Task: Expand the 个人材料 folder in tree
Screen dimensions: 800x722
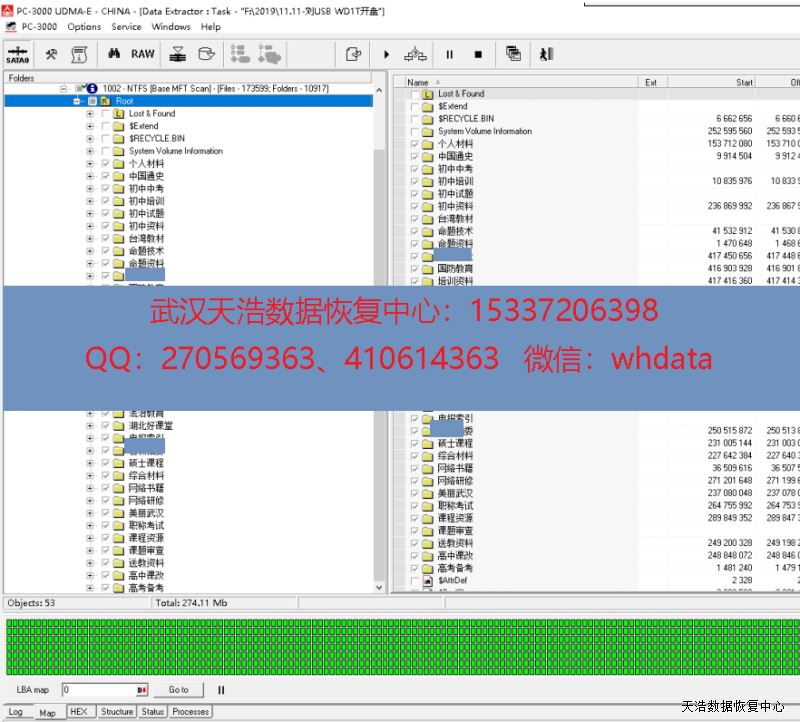Action: click(90, 164)
